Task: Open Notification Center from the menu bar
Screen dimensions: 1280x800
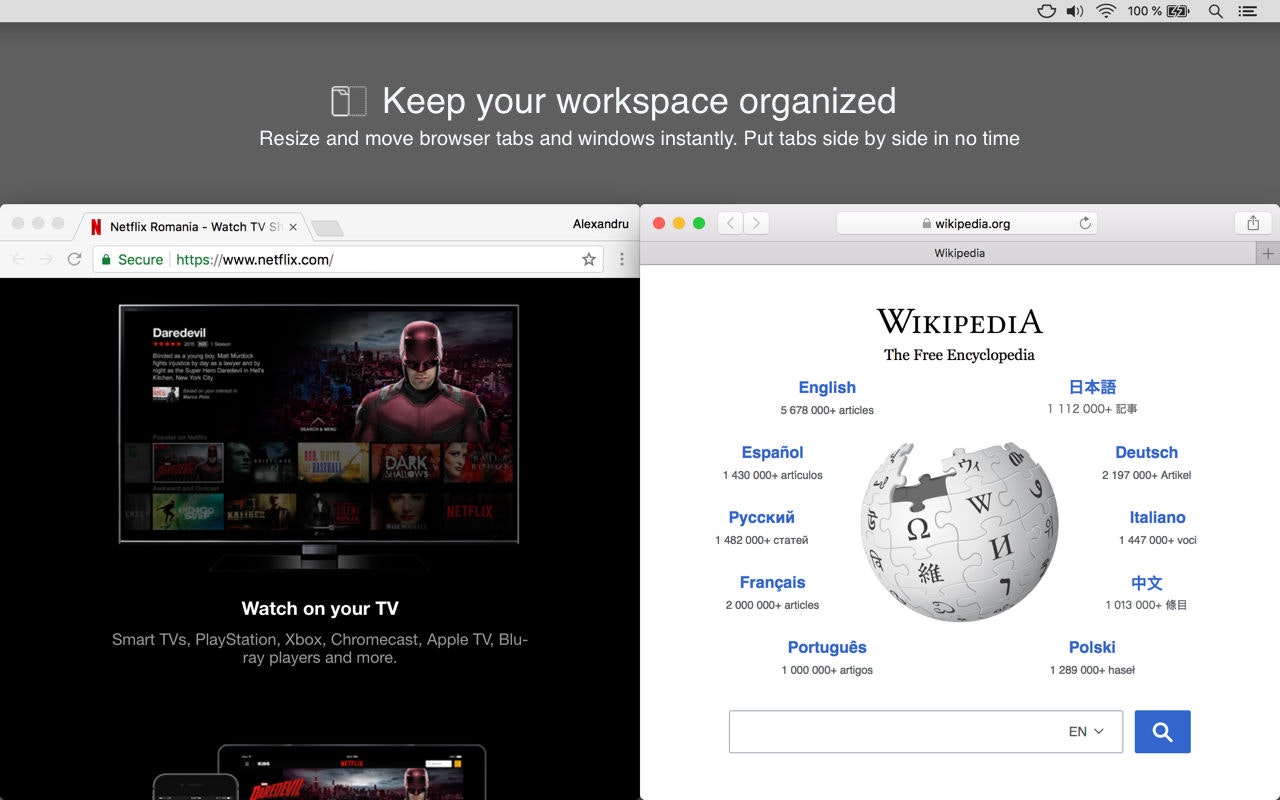Action: [x=1247, y=11]
